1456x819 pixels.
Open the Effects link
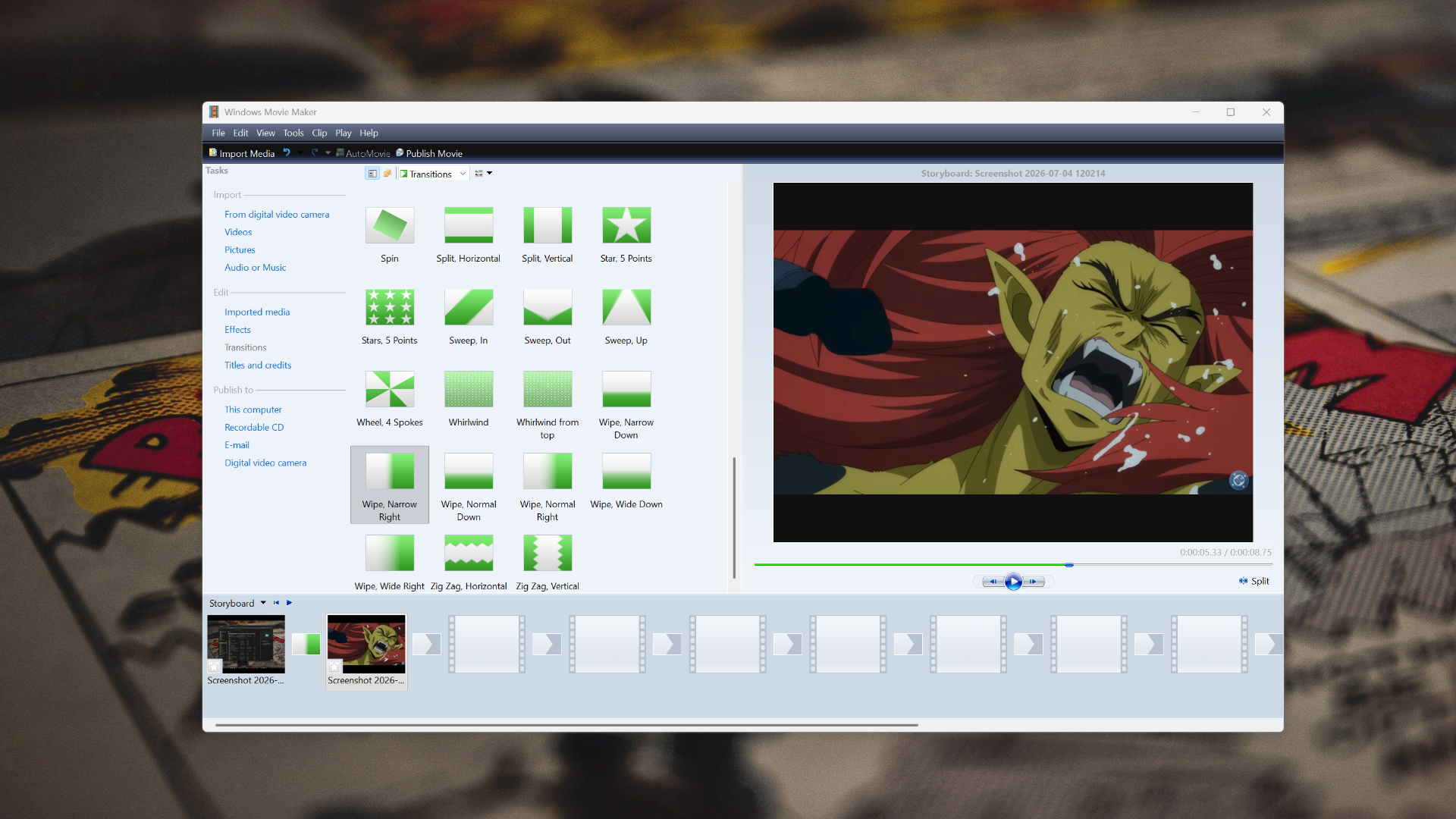click(237, 330)
